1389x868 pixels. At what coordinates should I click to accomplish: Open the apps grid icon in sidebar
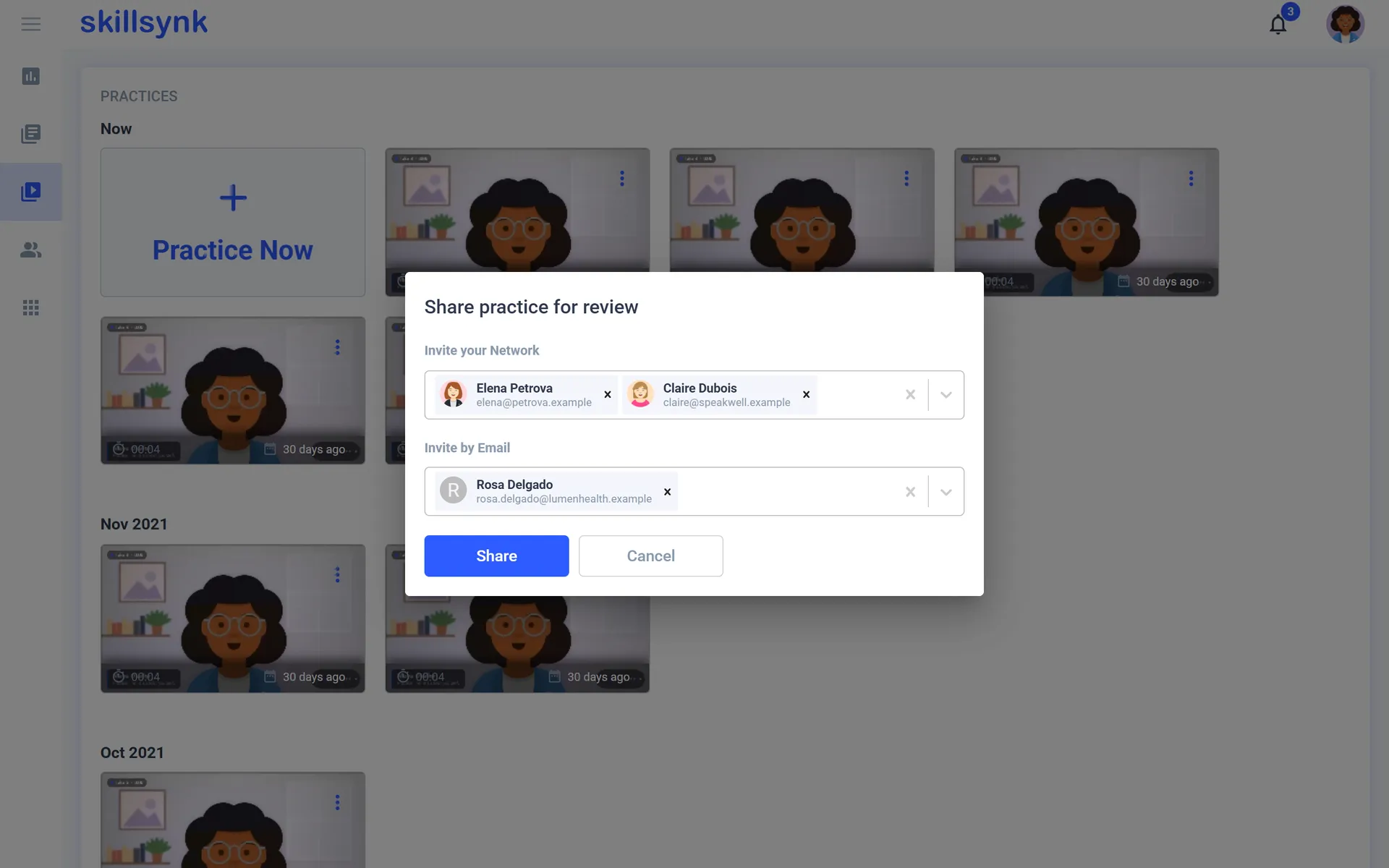pos(30,307)
